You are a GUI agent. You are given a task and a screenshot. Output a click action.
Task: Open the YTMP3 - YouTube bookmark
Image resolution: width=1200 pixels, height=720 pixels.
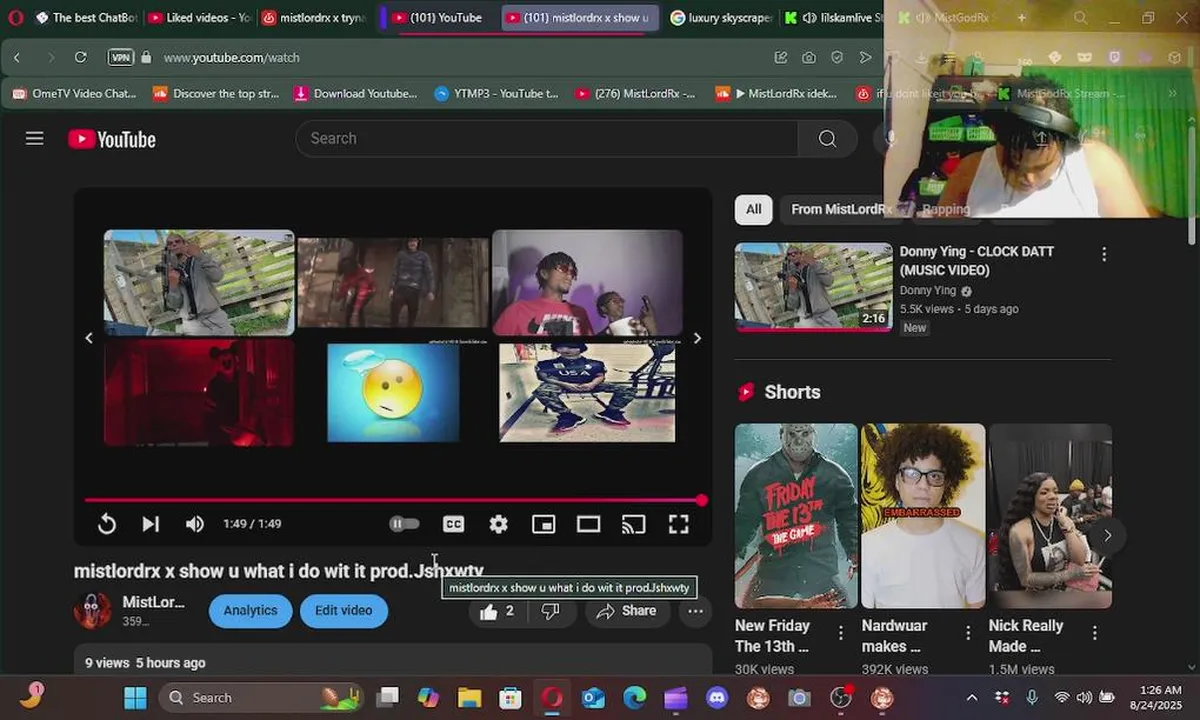[x=496, y=94]
